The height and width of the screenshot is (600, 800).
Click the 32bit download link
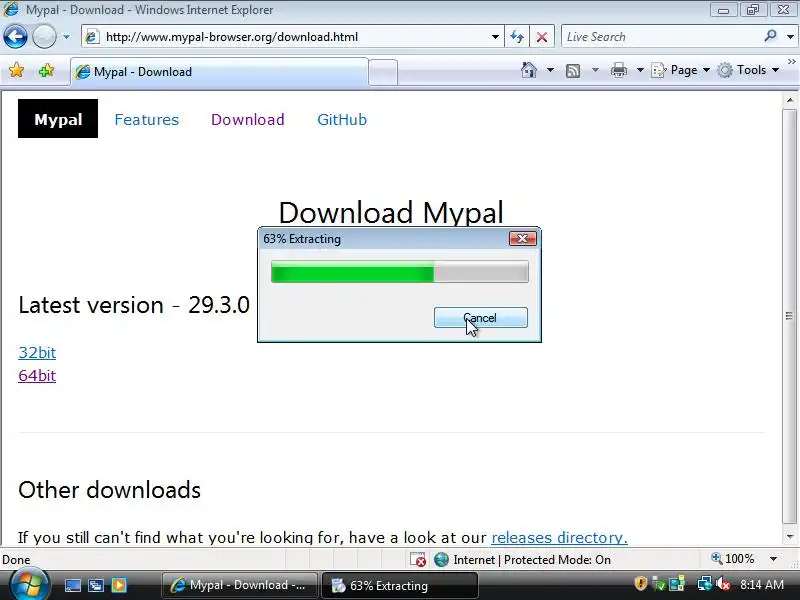coord(37,353)
